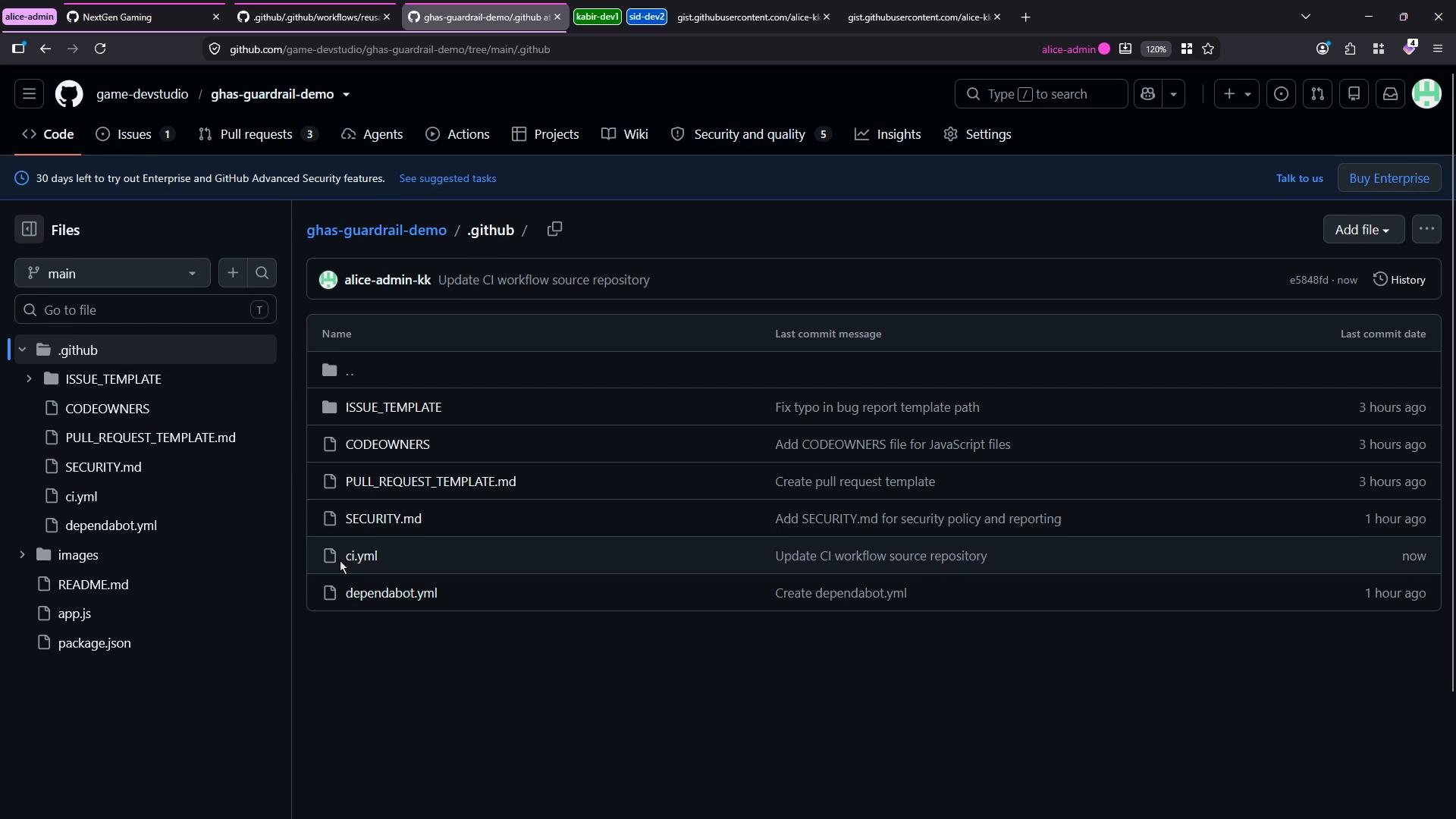Image resolution: width=1456 pixels, height=819 pixels.
Task: Open the Security and quality tab
Action: 751,134
